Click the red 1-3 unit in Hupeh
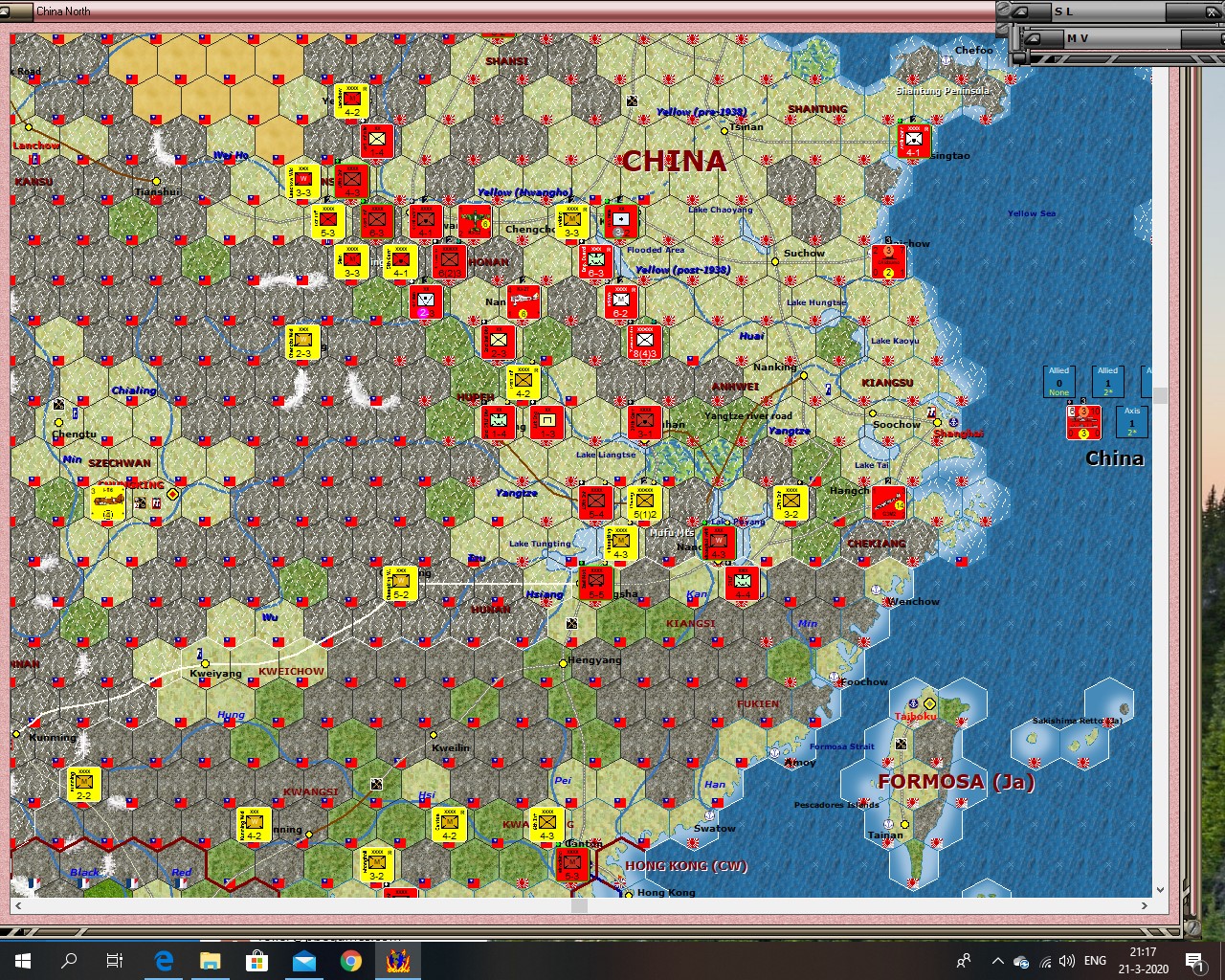This screenshot has height=980, width=1225. 547,422
